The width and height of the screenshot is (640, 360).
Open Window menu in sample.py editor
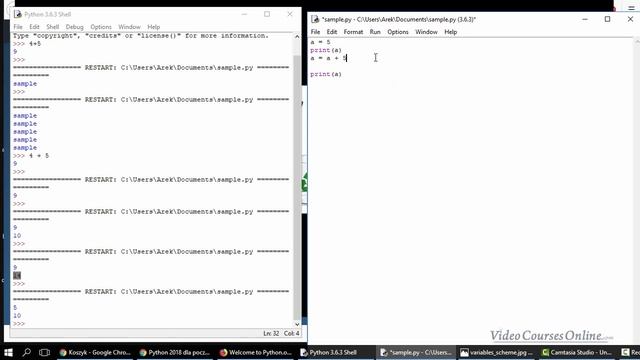427,32
